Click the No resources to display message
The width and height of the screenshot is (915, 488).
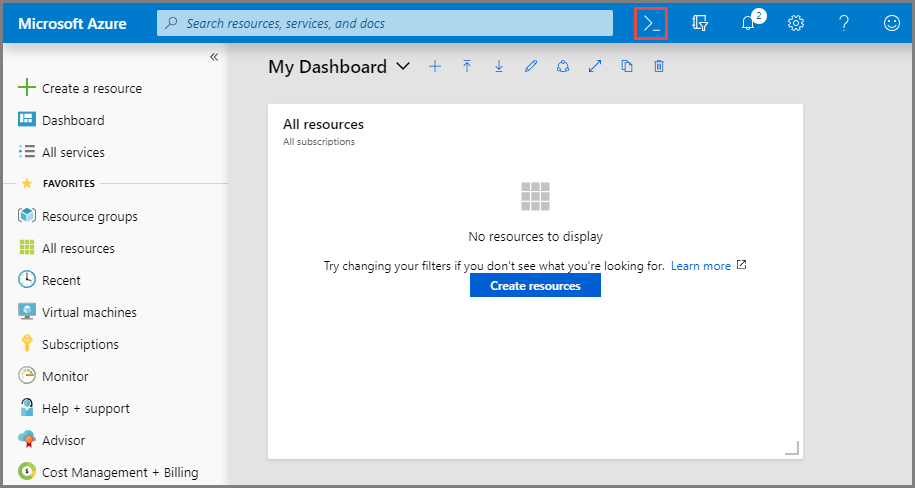[535, 237]
